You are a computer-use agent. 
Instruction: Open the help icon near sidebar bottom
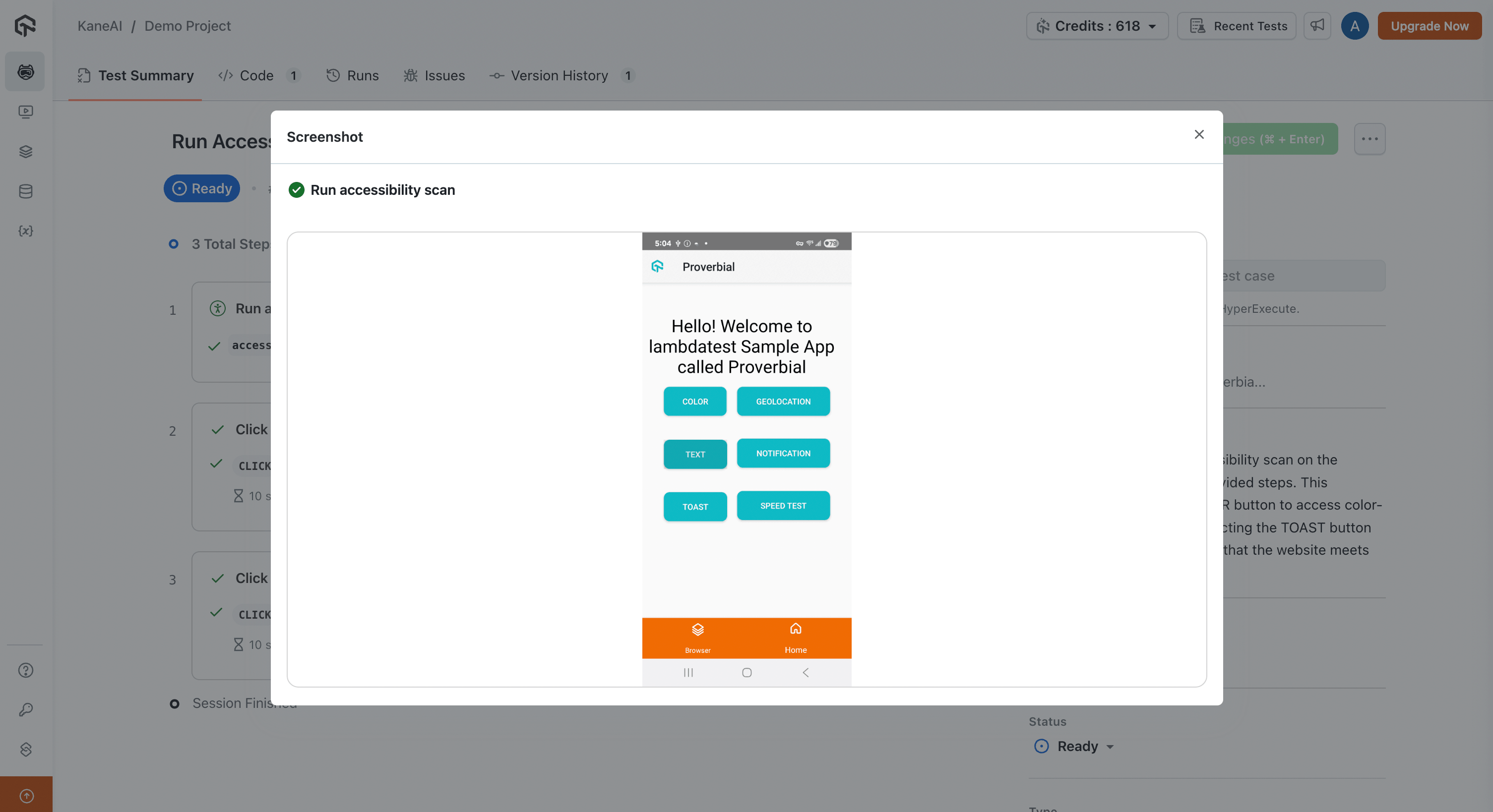25,671
